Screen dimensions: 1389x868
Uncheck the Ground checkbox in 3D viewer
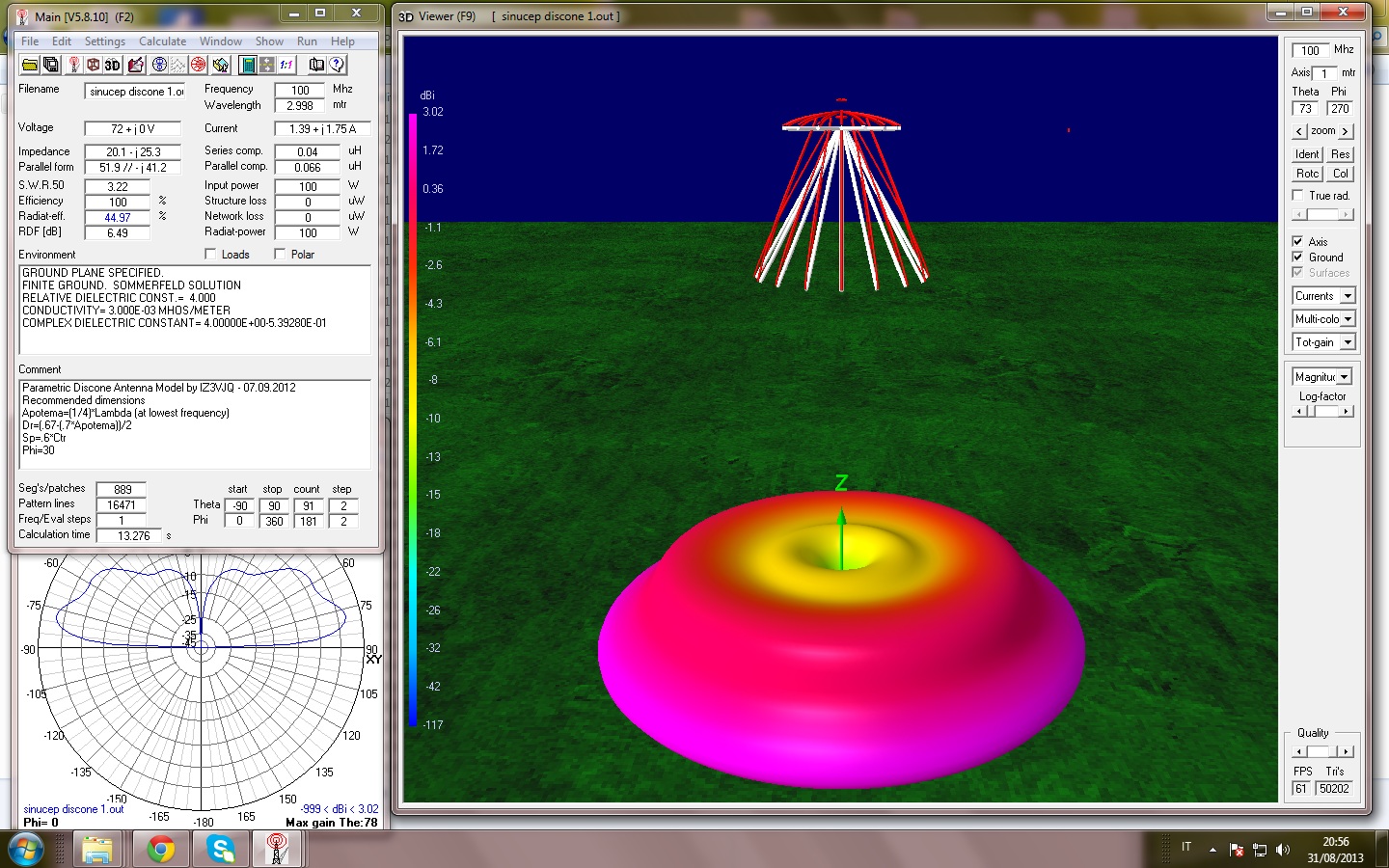[1297, 258]
